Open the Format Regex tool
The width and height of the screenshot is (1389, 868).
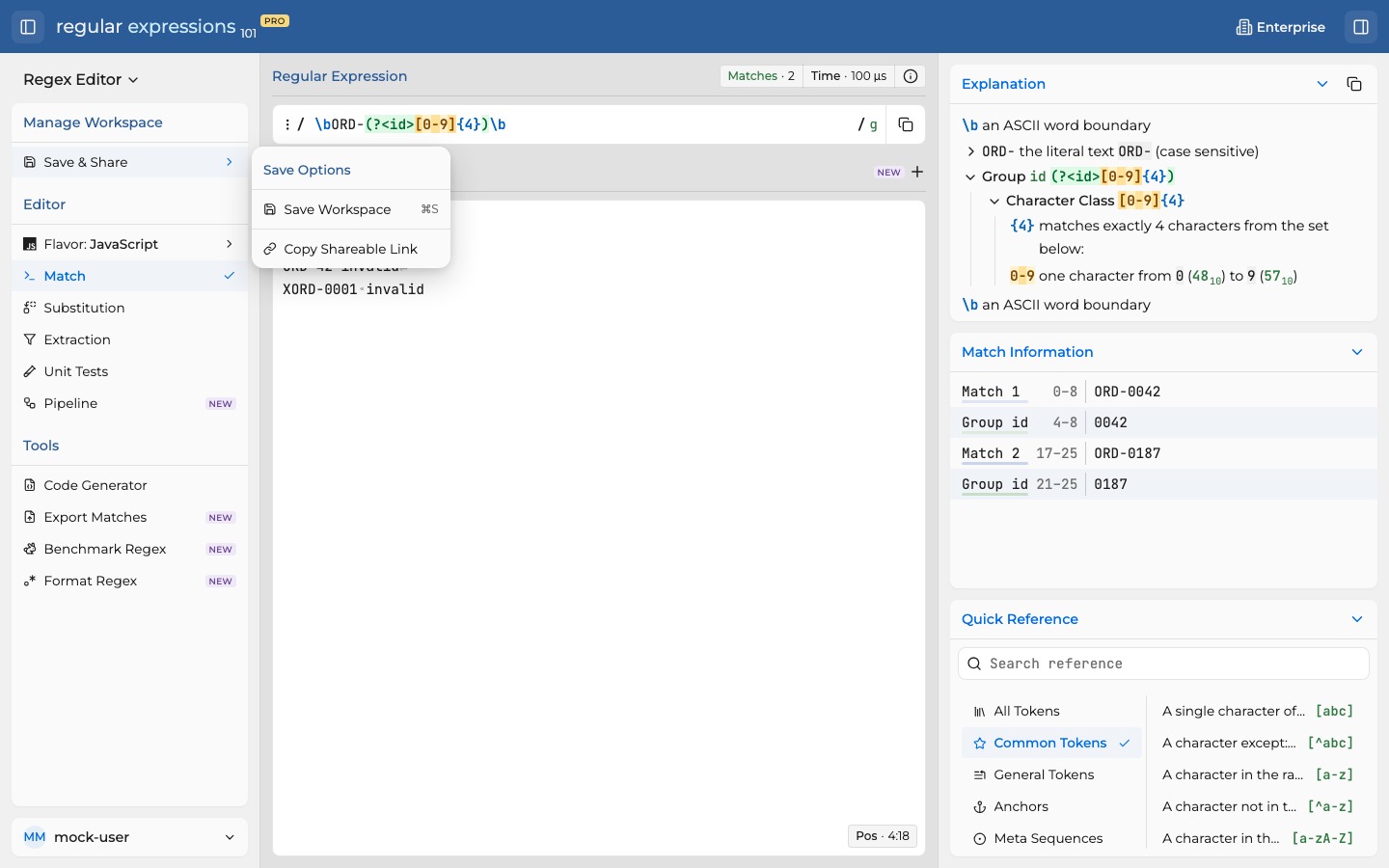(x=129, y=581)
